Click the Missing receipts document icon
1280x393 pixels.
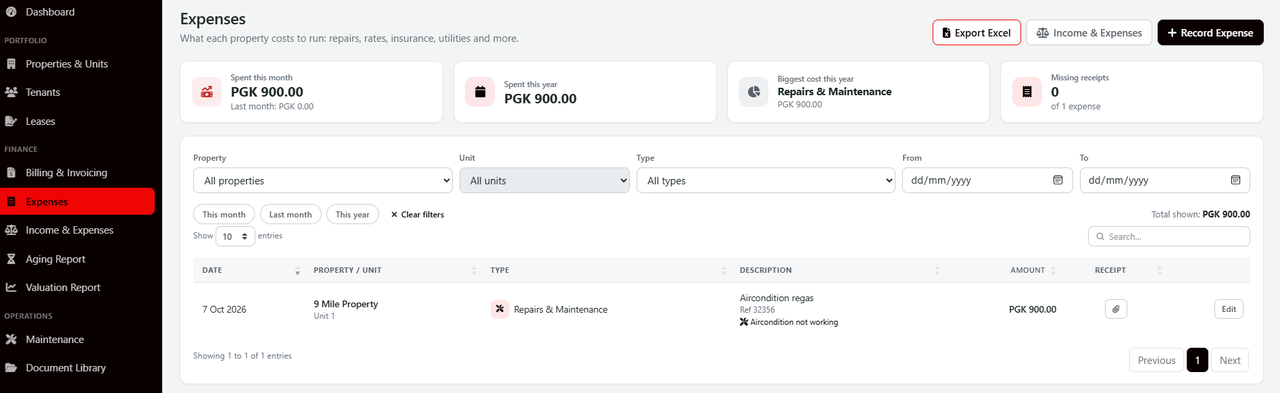pos(1026,92)
